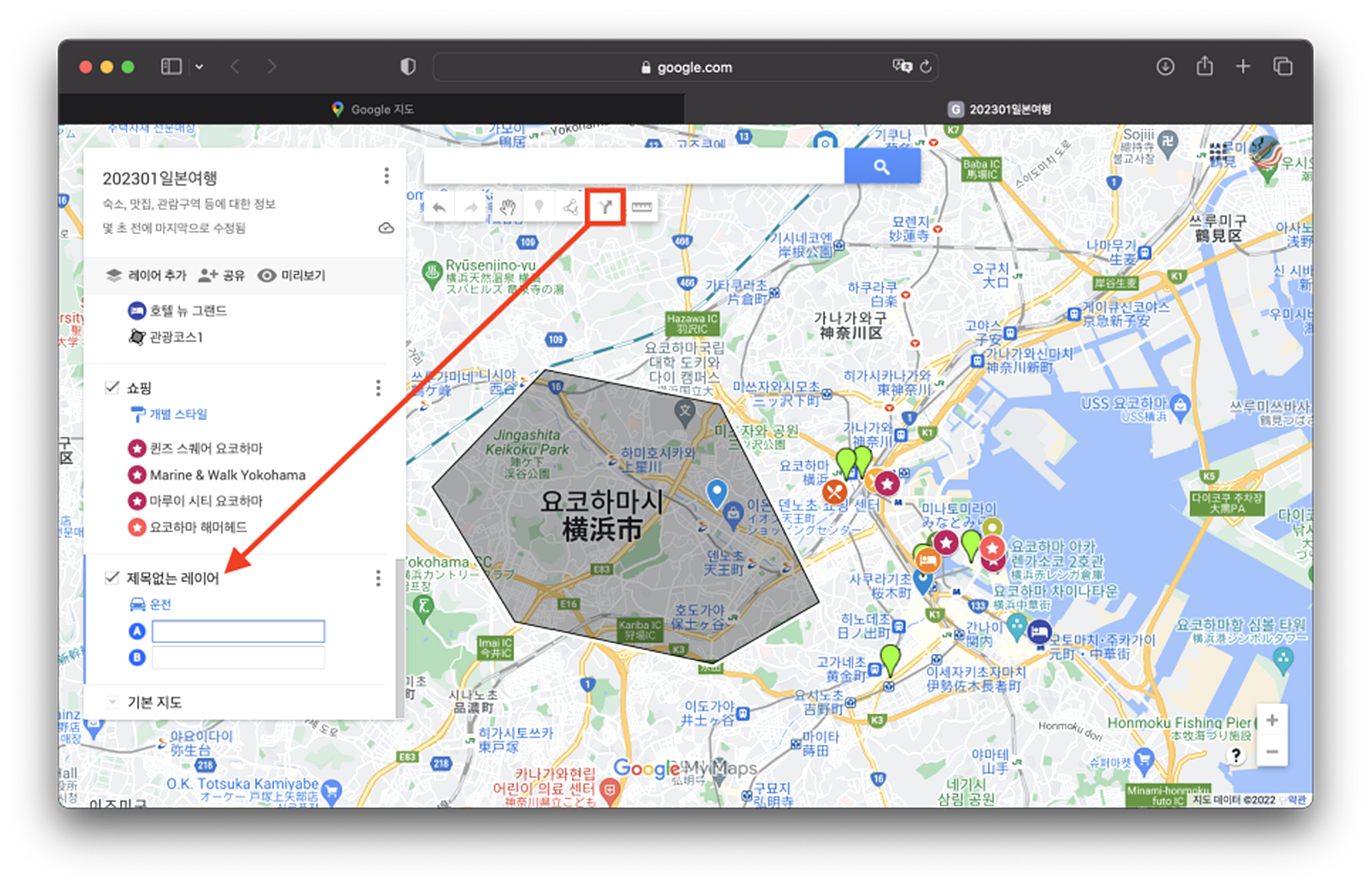
Task: Select Marine & Walk Yokohama in the list
Action: [x=217, y=475]
